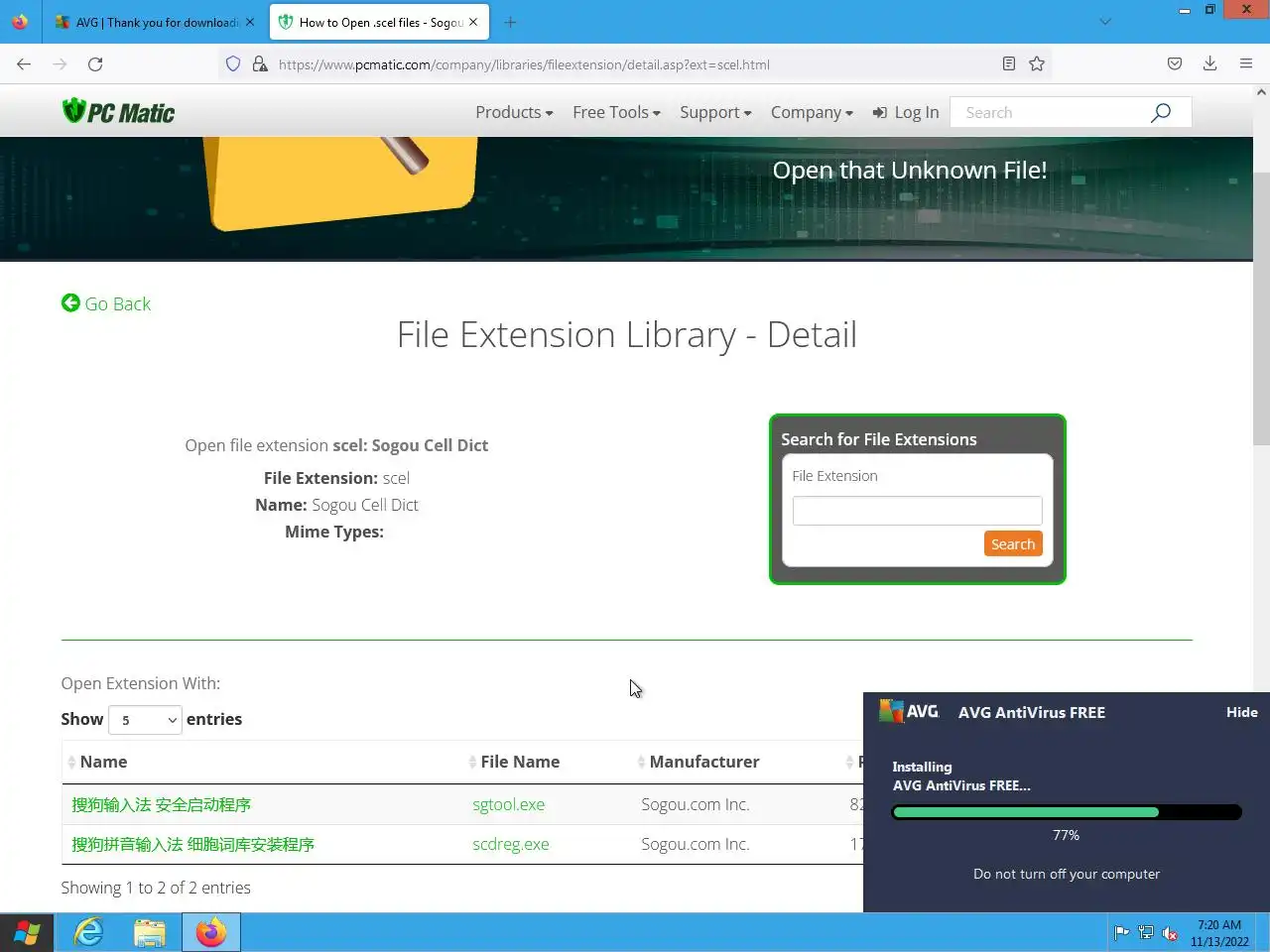
Task: Expand the Free Tools menu
Action: [616, 112]
